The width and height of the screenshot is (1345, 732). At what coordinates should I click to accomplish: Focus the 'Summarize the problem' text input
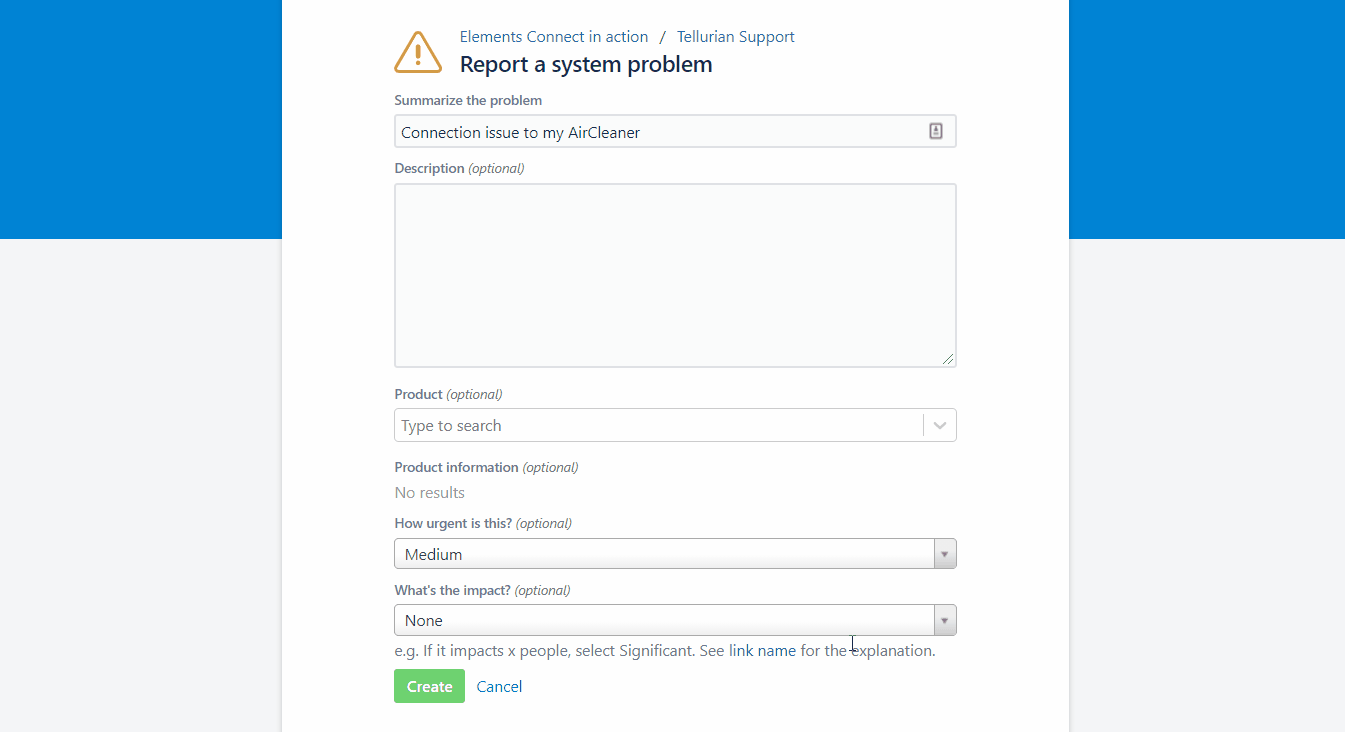coord(660,132)
